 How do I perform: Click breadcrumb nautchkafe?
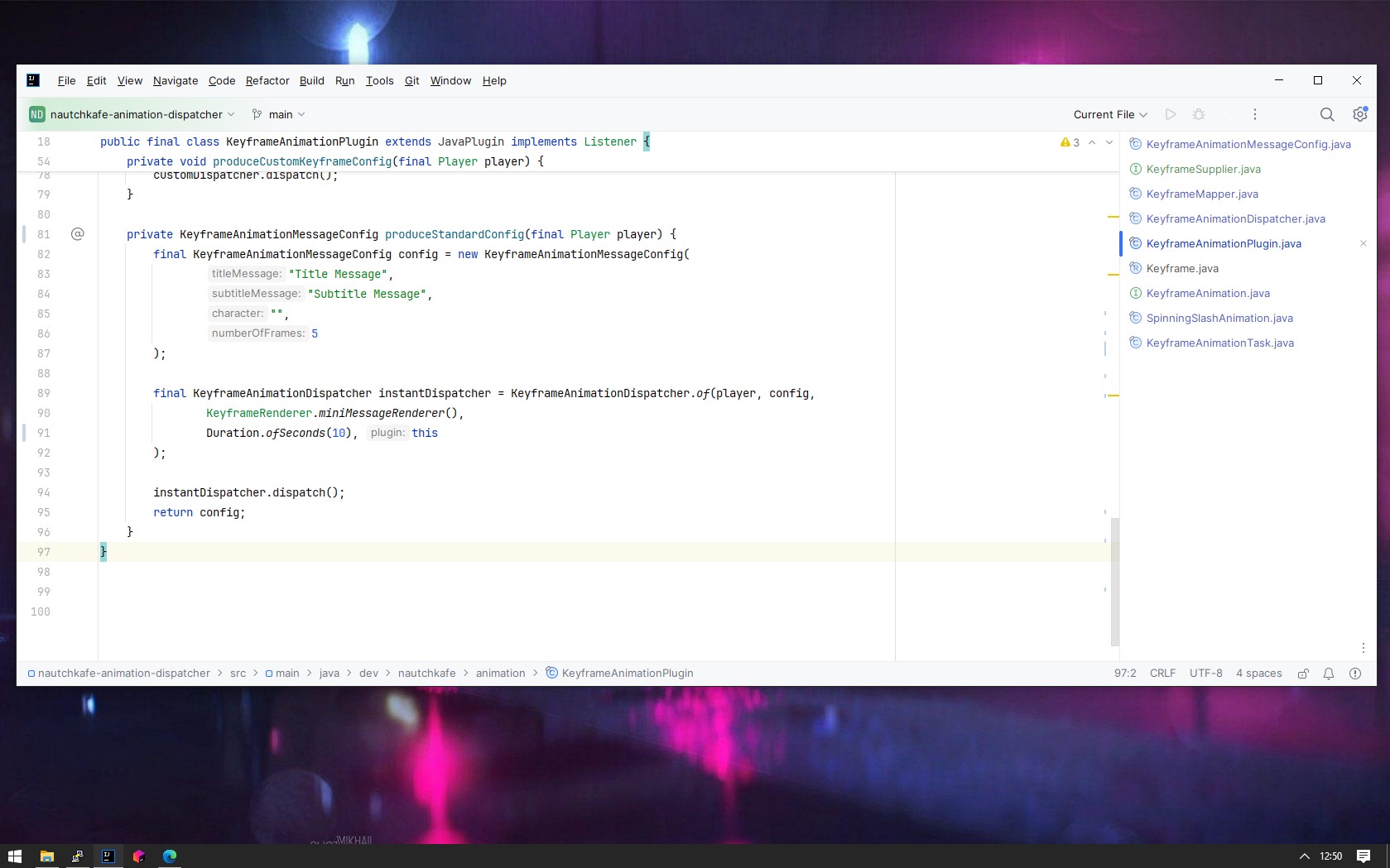(x=426, y=673)
